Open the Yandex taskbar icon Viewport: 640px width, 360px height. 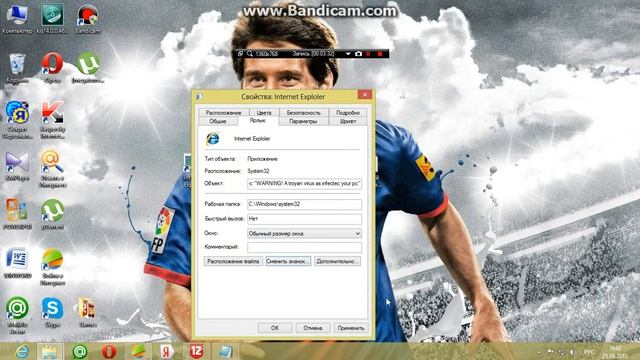[x=167, y=351]
